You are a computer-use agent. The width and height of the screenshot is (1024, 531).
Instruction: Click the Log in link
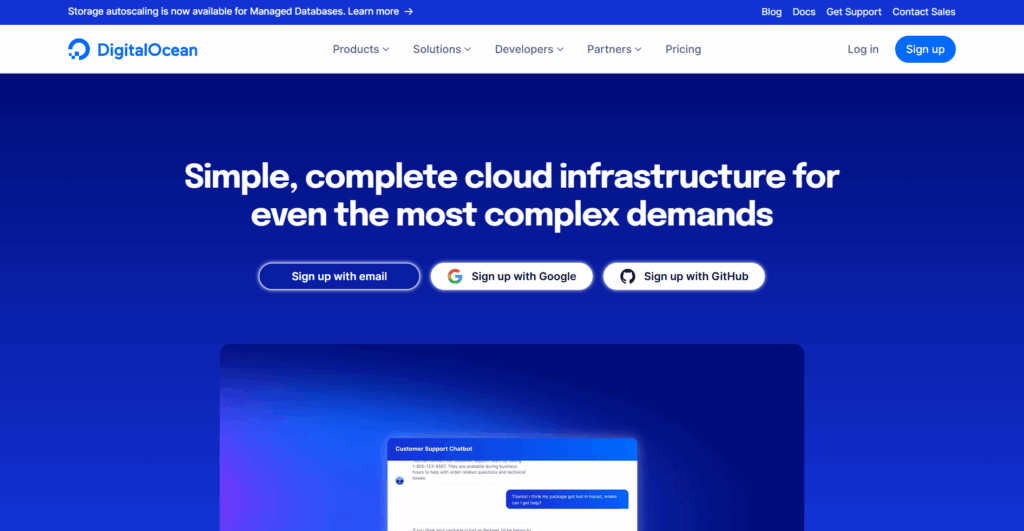[863, 49]
